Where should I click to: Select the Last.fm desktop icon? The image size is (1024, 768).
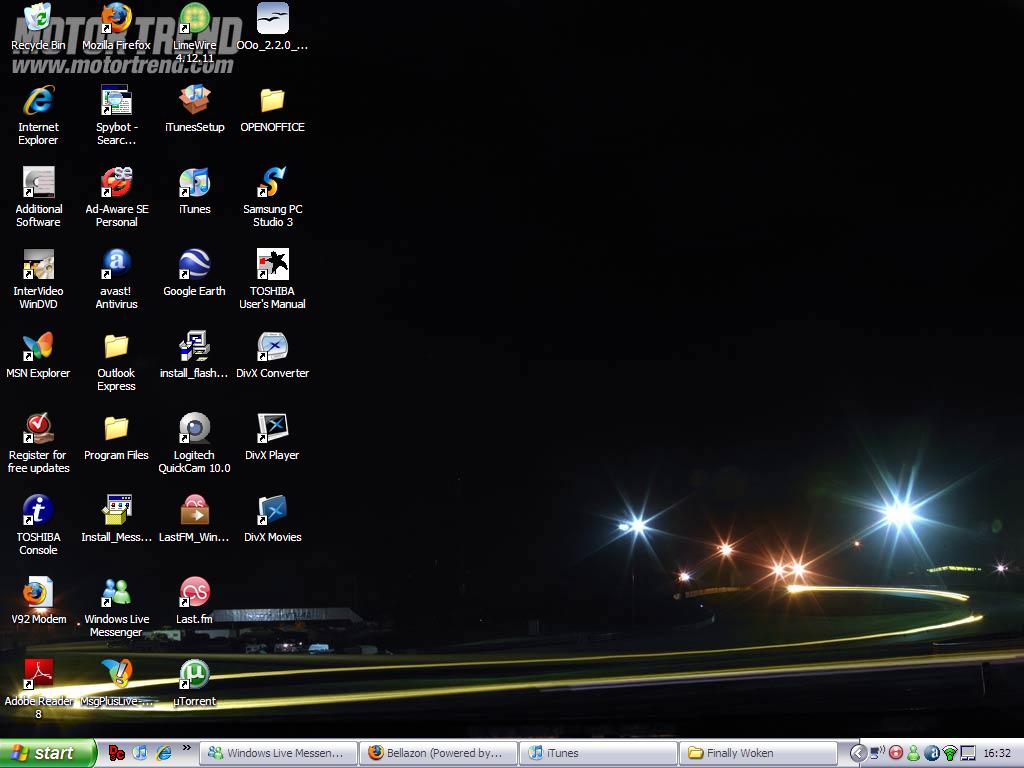click(194, 594)
